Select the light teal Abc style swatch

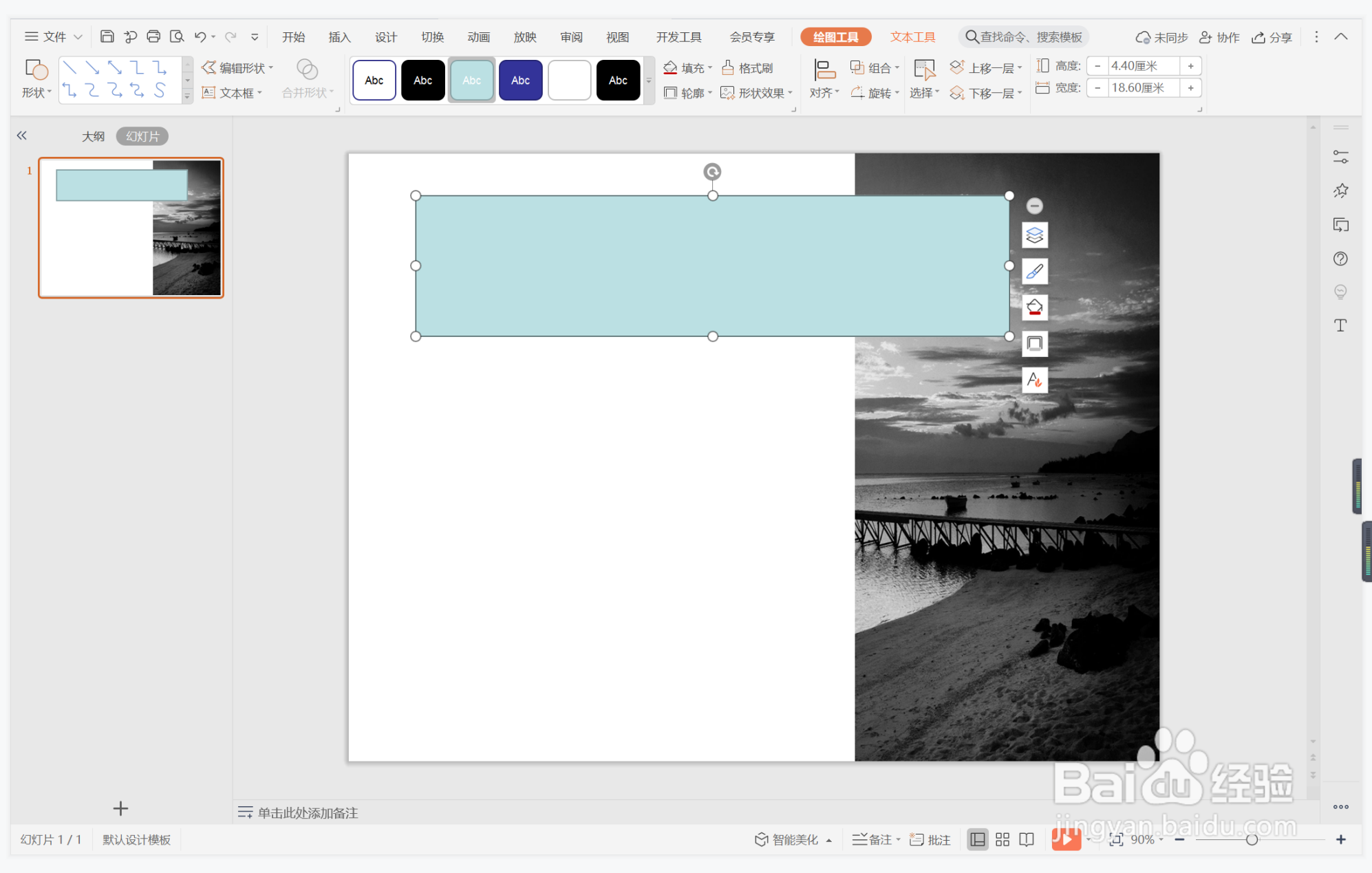pyautogui.click(x=471, y=80)
